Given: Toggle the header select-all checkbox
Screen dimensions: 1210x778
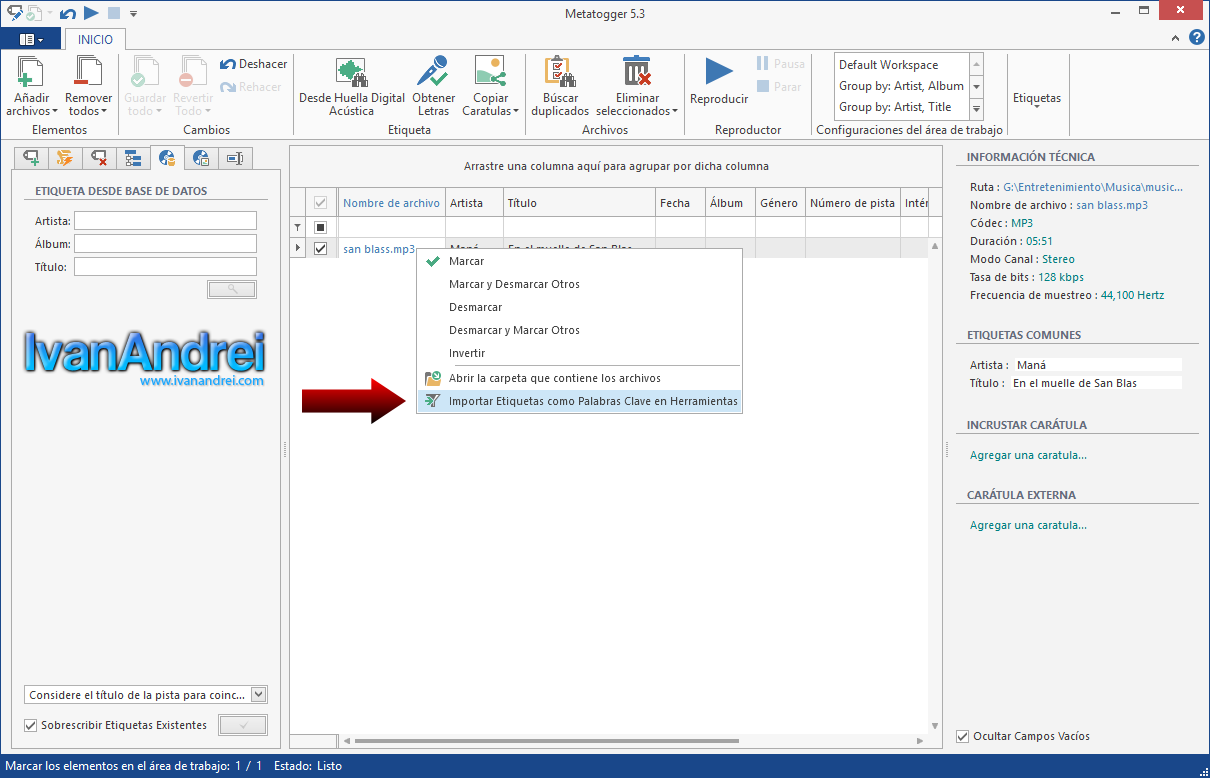Looking at the screenshot, I should pos(321,203).
